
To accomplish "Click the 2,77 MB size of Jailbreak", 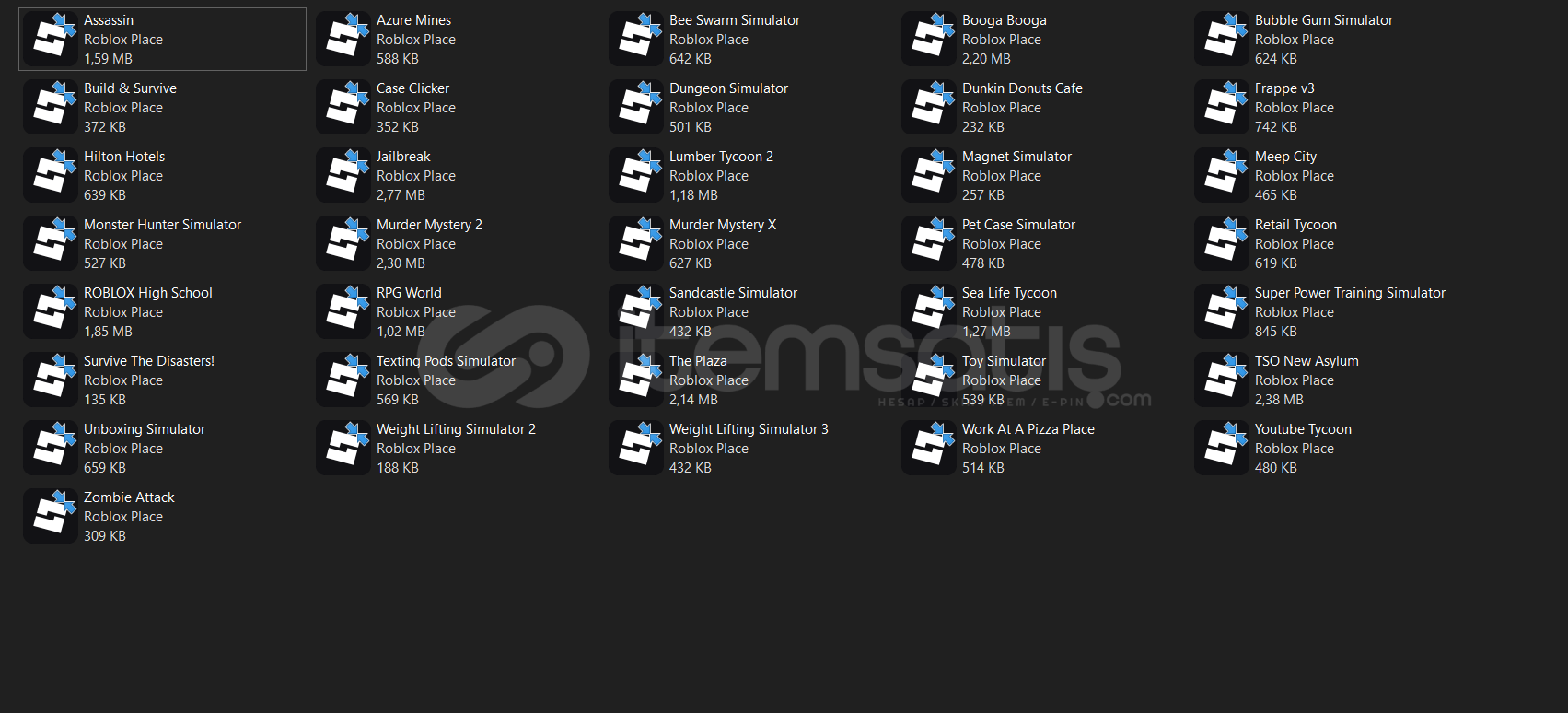I will pyautogui.click(x=401, y=195).
